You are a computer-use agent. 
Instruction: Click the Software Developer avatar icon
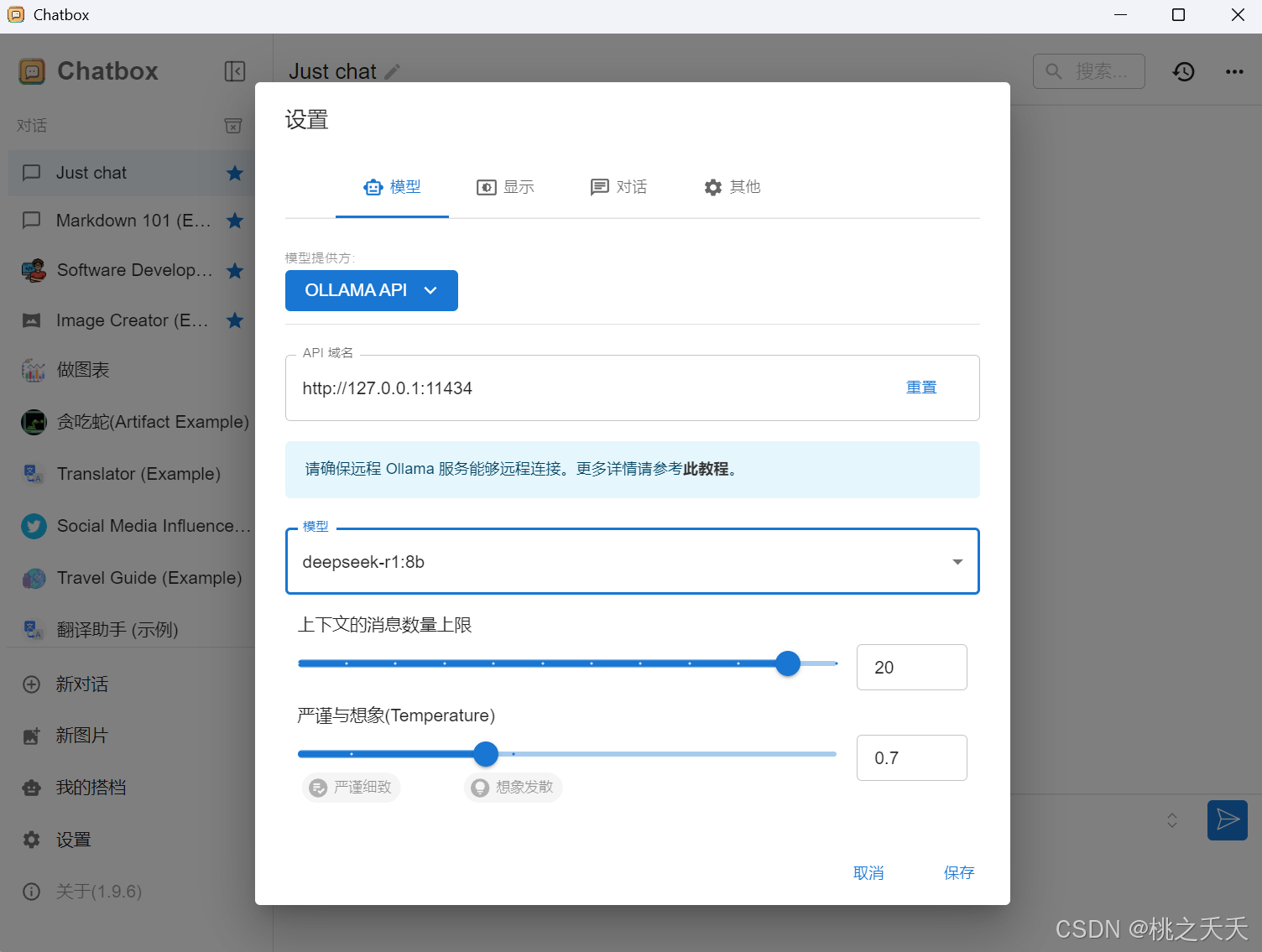[x=34, y=270]
